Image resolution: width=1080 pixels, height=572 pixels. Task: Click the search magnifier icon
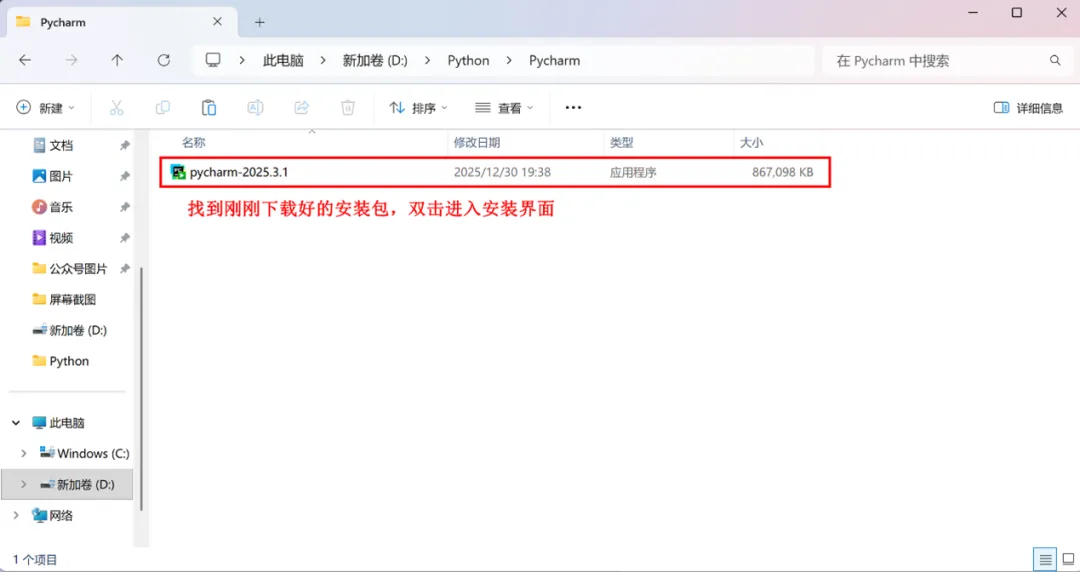tap(1055, 61)
